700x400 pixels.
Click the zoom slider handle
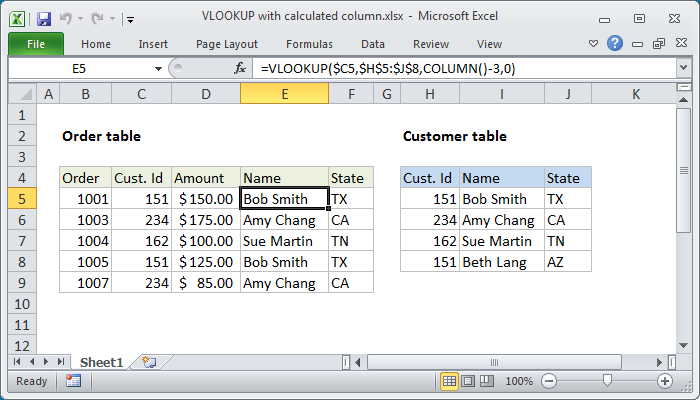(607, 381)
